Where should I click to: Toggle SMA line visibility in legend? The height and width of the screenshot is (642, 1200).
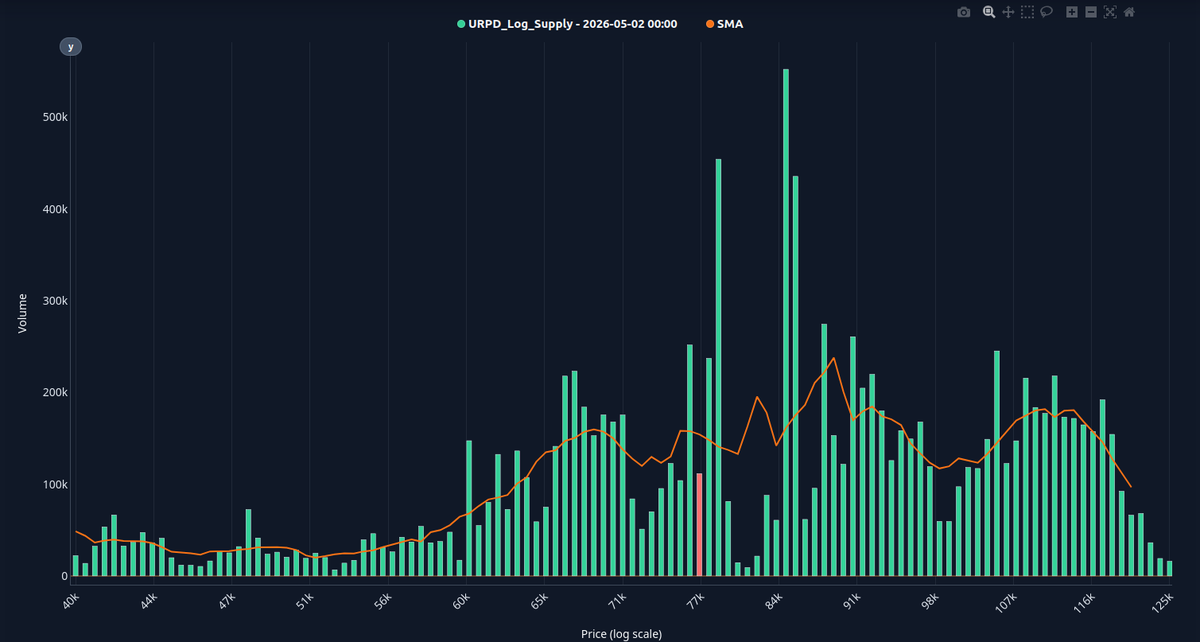click(724, 23)
